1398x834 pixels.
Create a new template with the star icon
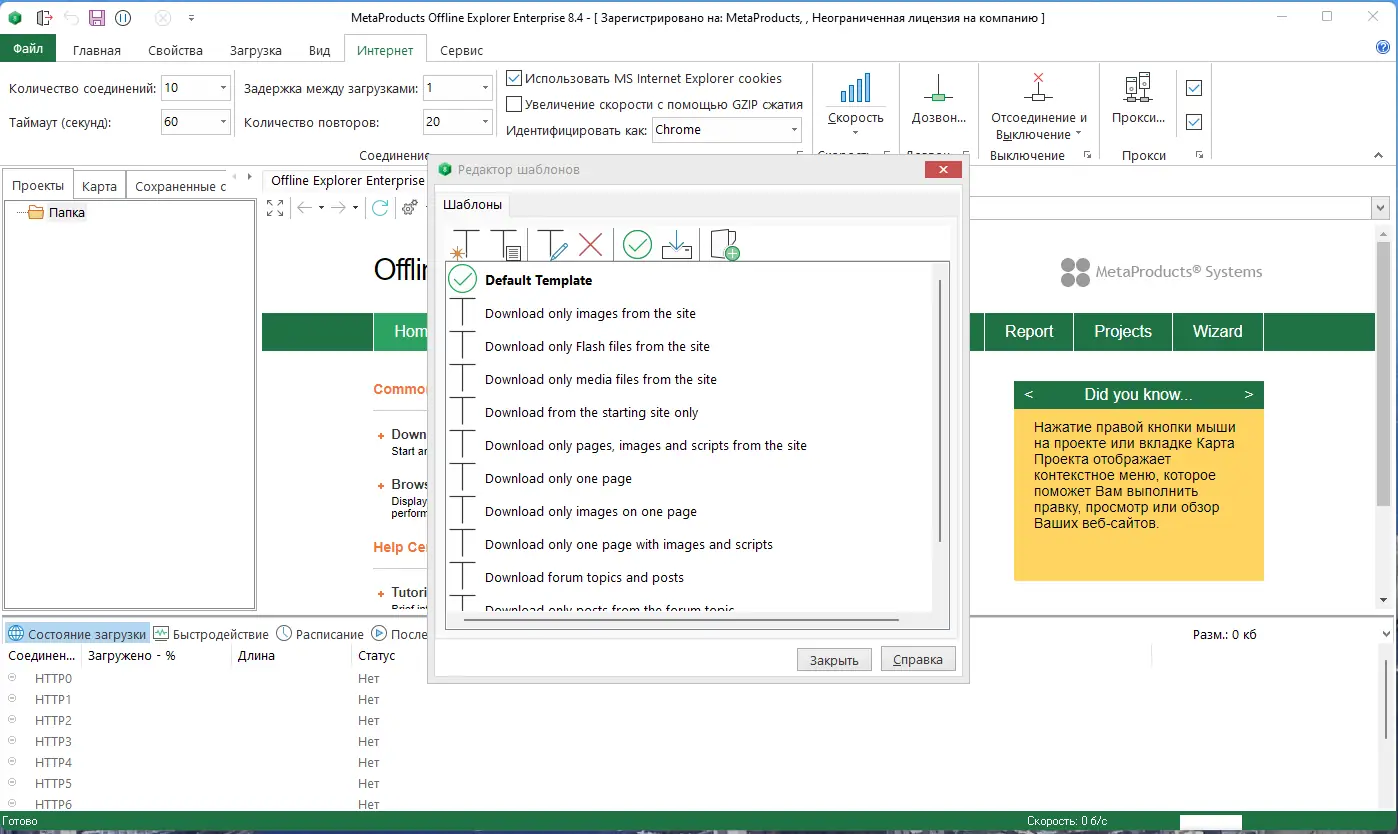pyautogui.click(x=463, y=244)
